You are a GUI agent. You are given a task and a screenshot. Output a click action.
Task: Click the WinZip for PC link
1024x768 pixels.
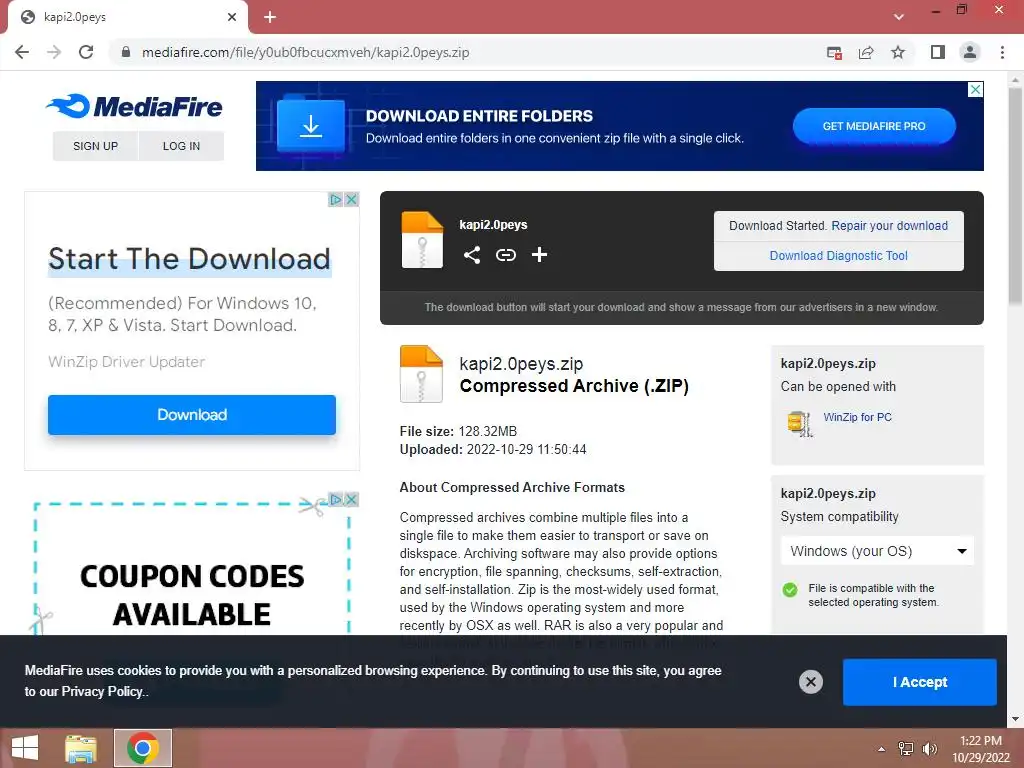pyautogui.click(x=857, y=417)
